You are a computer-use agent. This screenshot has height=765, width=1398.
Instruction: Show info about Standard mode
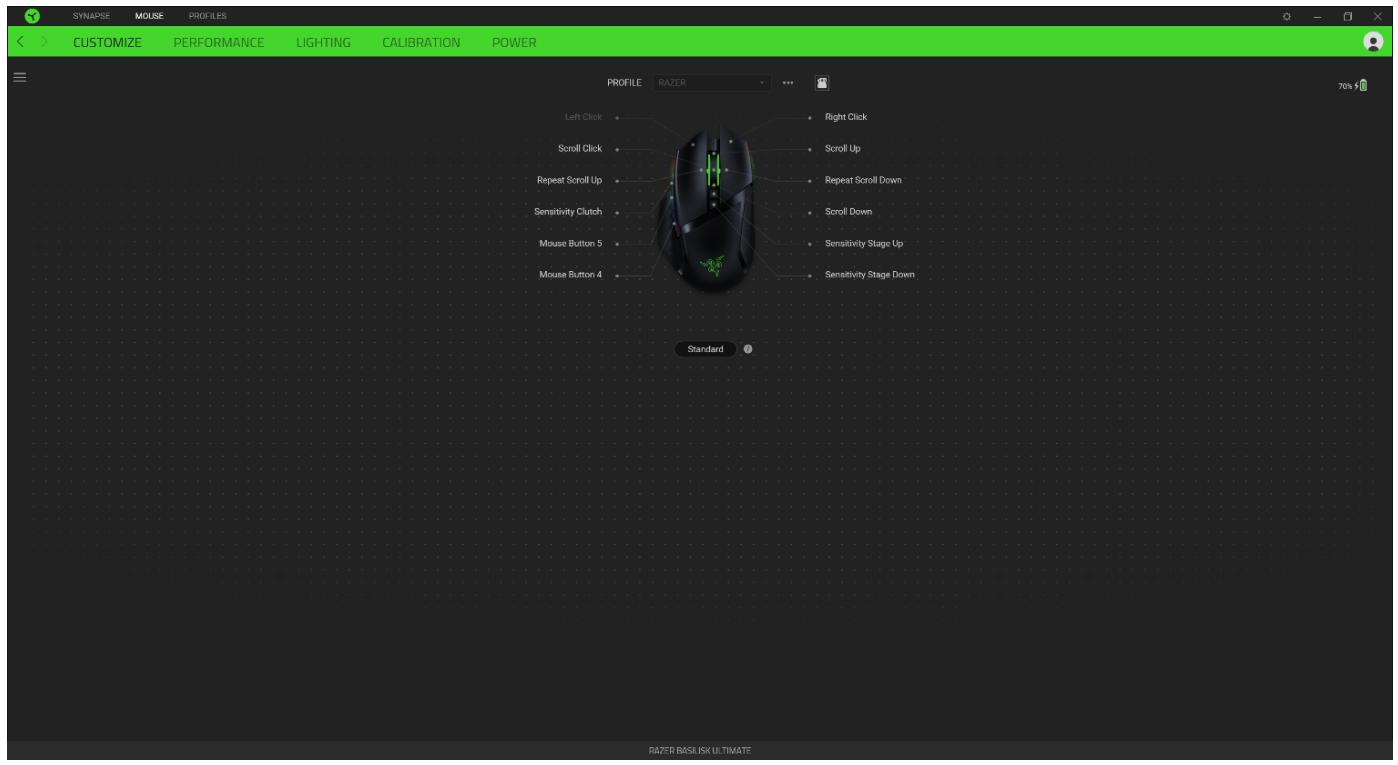click(x=748, y=349)
